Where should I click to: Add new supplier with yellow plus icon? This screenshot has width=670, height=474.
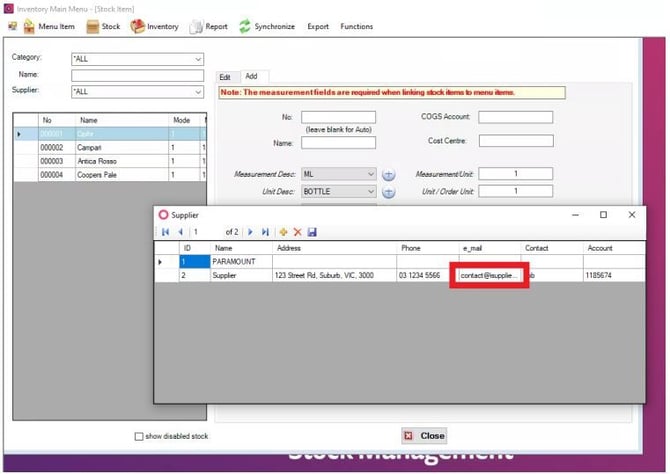pos(283,232)
